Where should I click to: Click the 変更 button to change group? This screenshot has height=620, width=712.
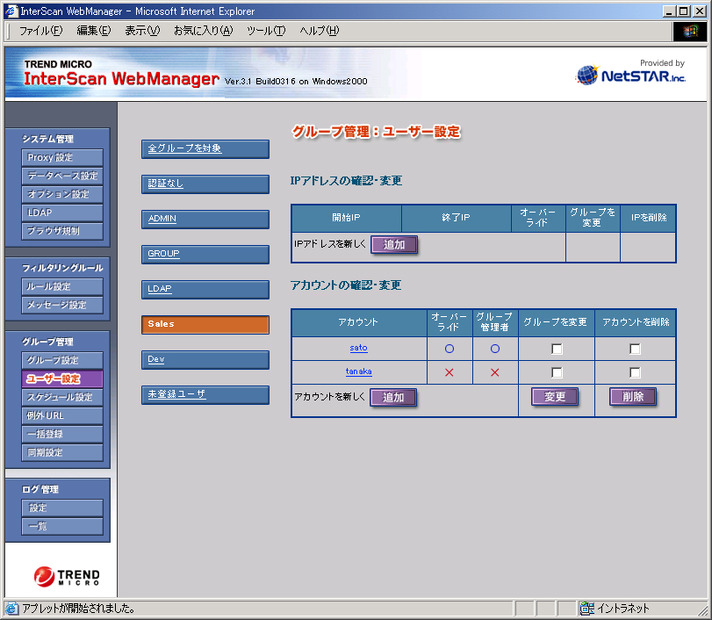point(555,397)
